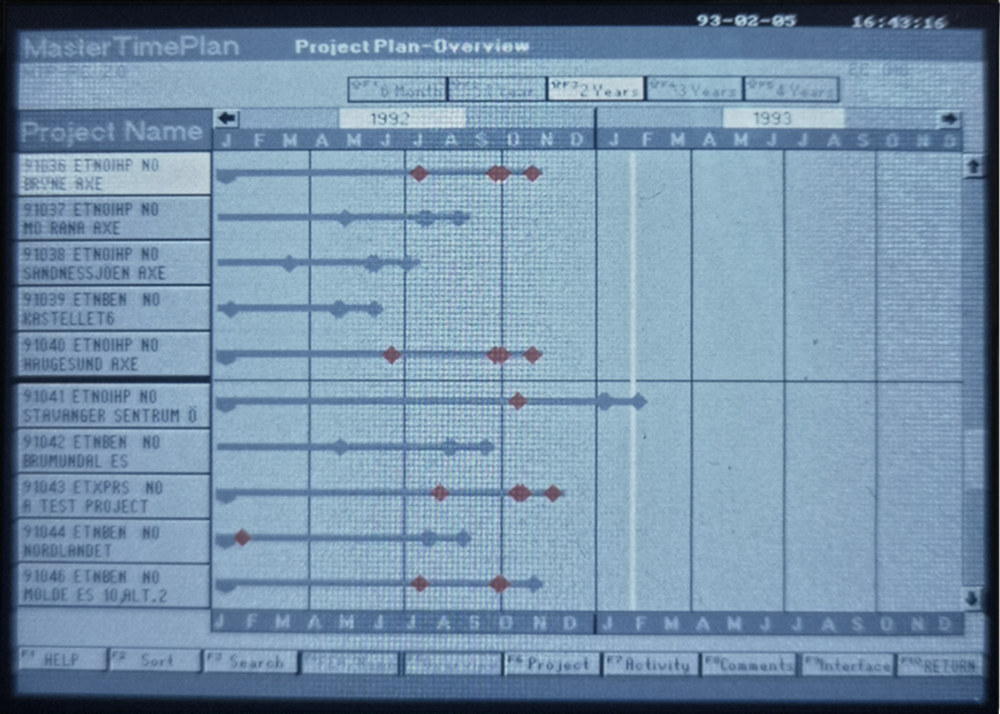Click the November red milestone in the A TEST PROJECT row

553,493
